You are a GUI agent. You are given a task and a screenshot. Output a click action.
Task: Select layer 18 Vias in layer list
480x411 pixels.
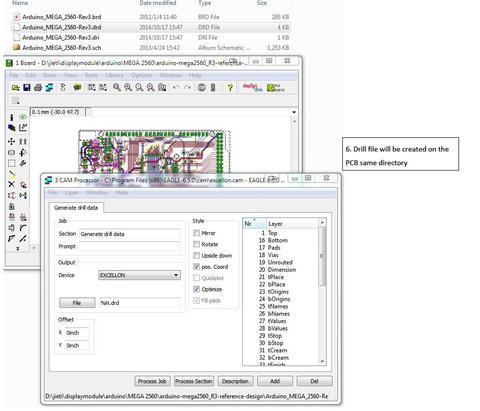coord(281,255)
